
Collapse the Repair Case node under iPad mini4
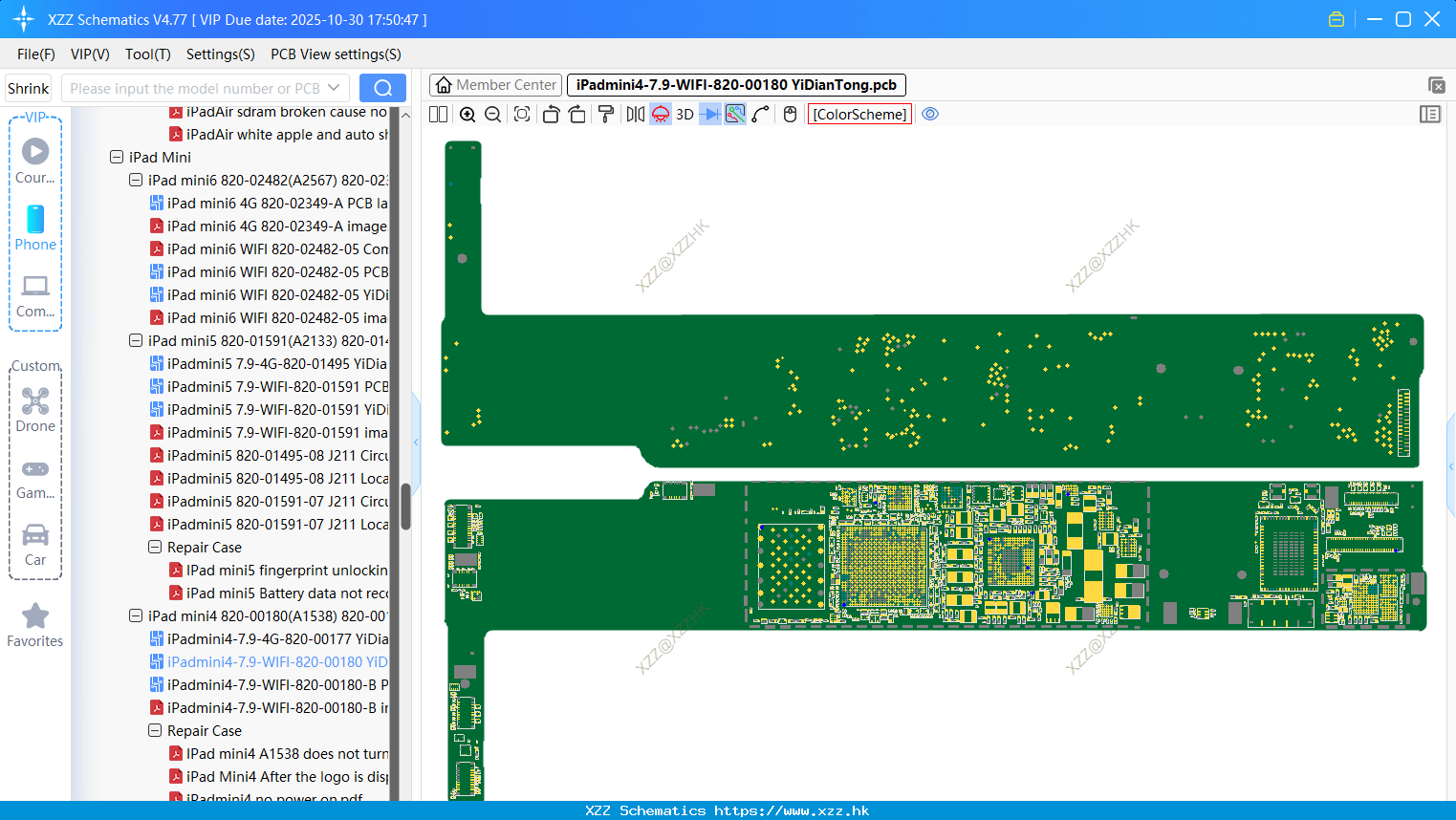[x=155, y=730]
